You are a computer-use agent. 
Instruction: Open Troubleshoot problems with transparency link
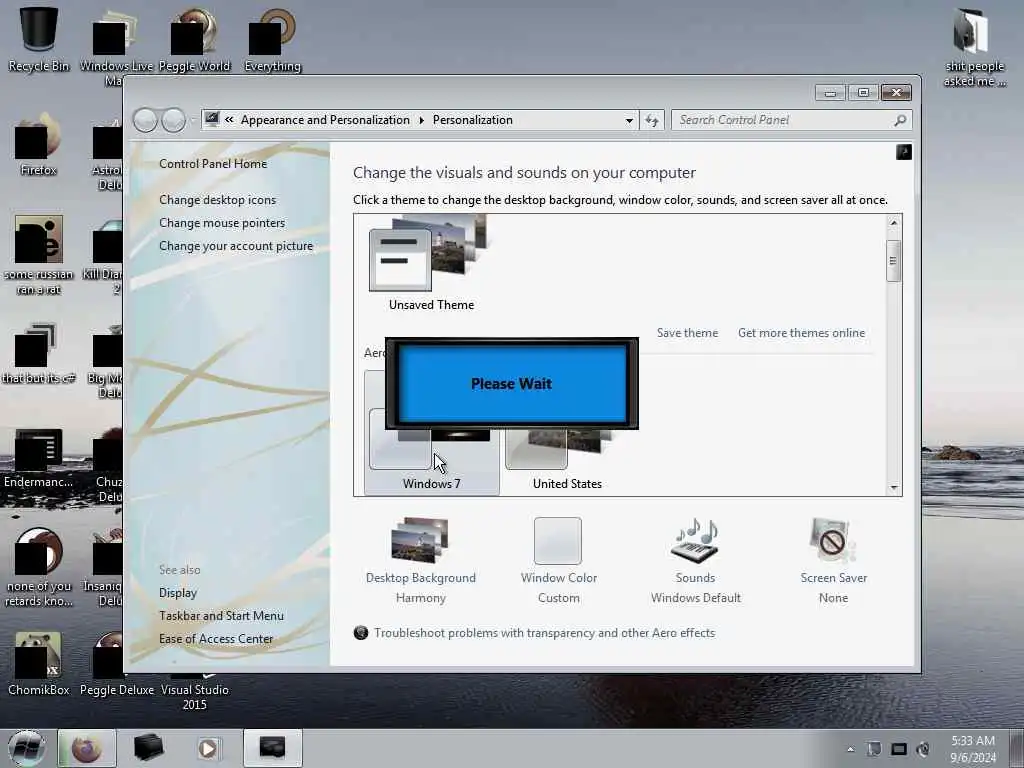click(x=544, y=633)
